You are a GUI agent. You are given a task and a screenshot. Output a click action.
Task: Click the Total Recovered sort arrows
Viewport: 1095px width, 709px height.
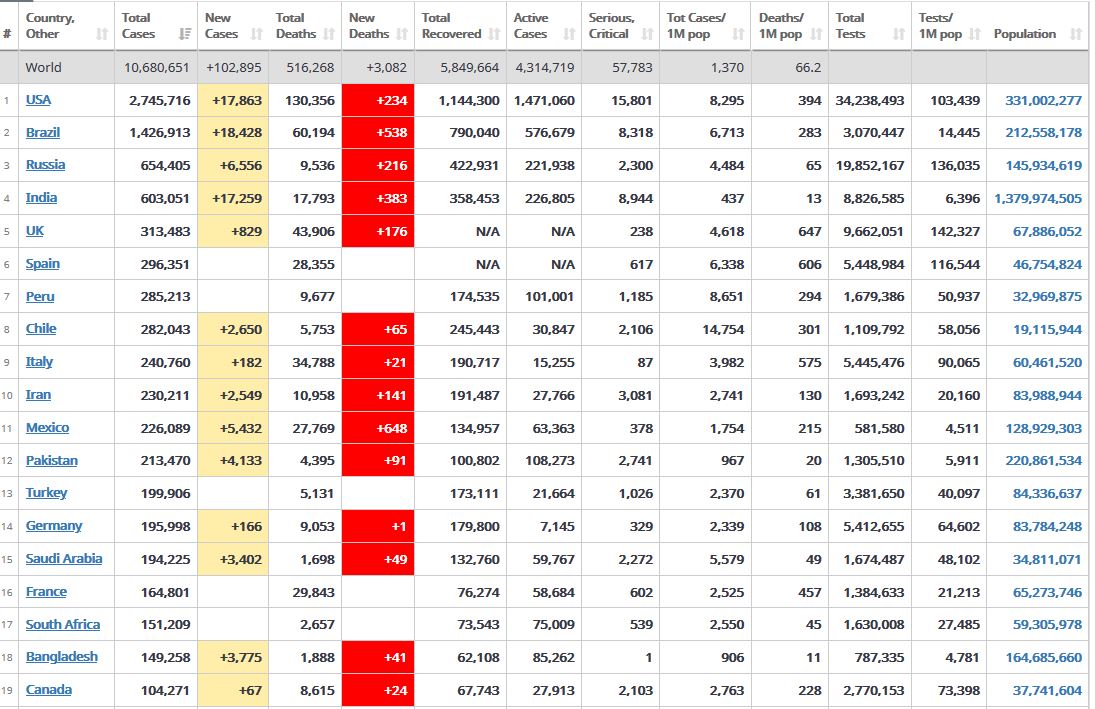click(494, 34)
